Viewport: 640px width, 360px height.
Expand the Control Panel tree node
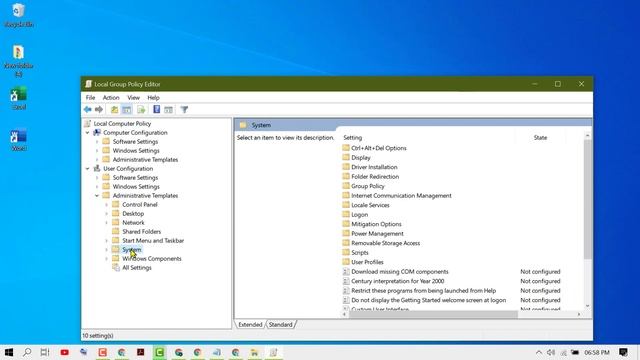click(107, 204)
